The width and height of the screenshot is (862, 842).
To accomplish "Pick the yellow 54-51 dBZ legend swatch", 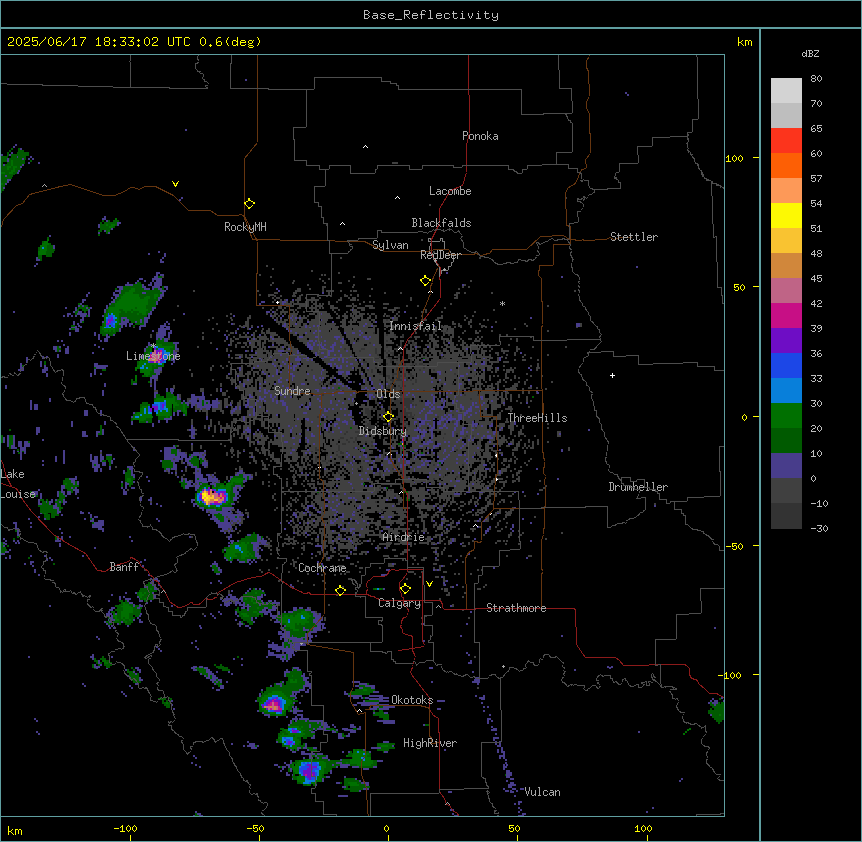I will 786,215.
